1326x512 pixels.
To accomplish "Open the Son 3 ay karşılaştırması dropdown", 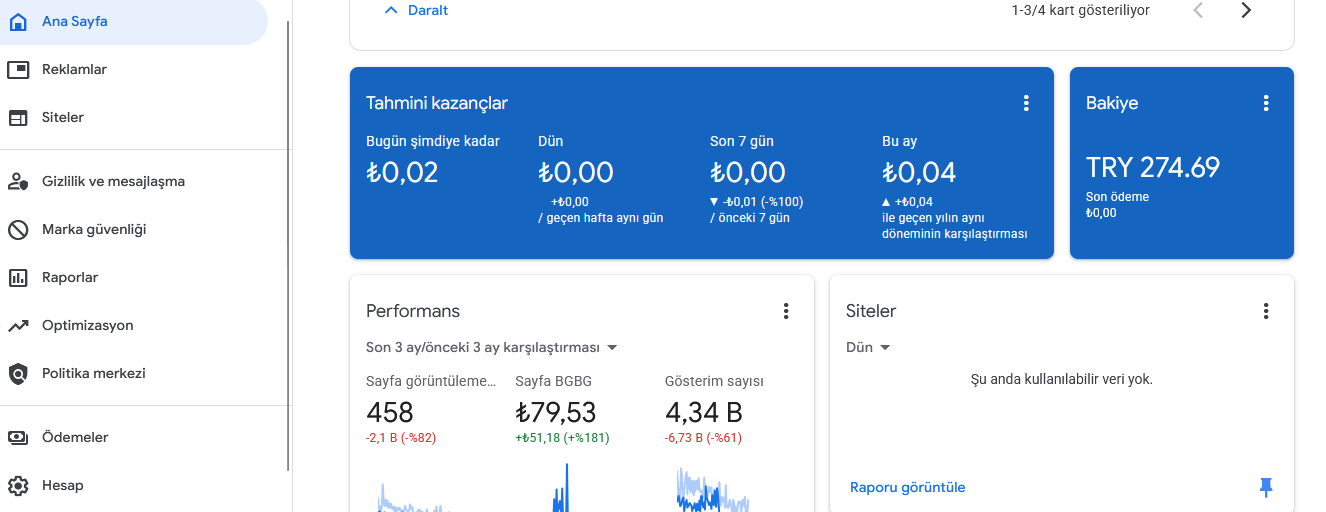I will tap(492, 347).
